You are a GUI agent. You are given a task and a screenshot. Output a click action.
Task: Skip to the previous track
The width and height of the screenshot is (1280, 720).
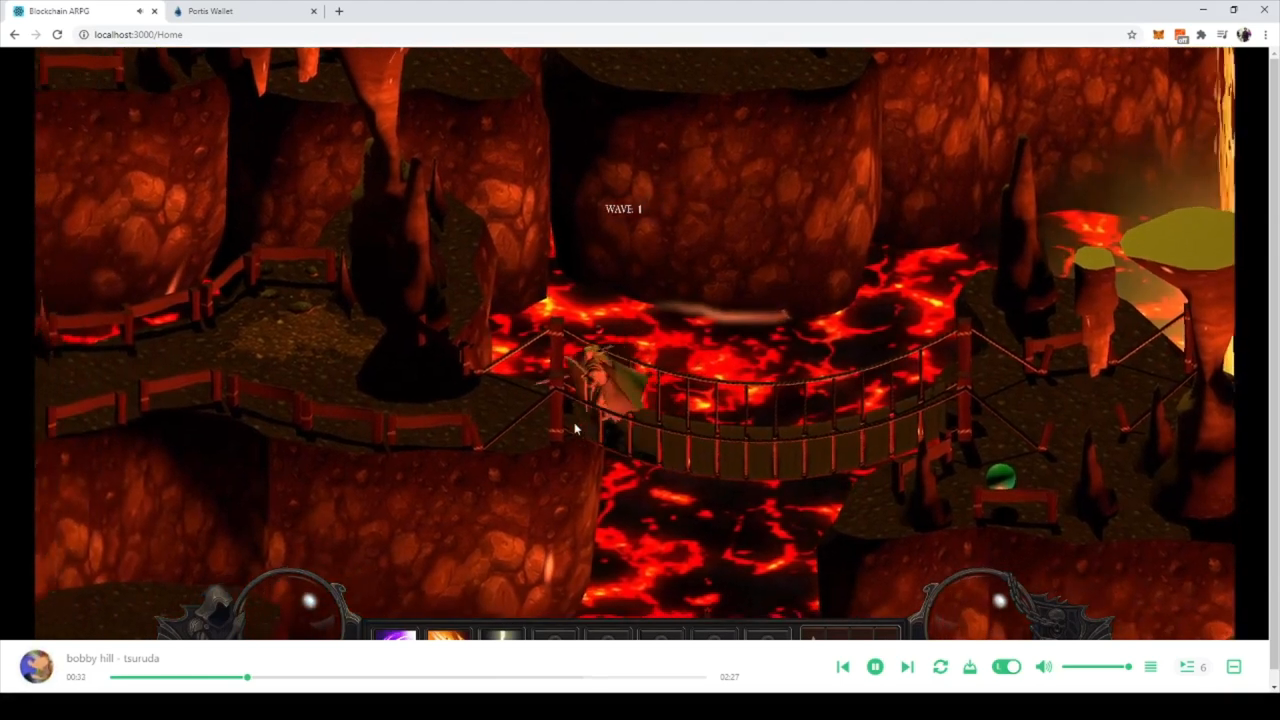843,667
